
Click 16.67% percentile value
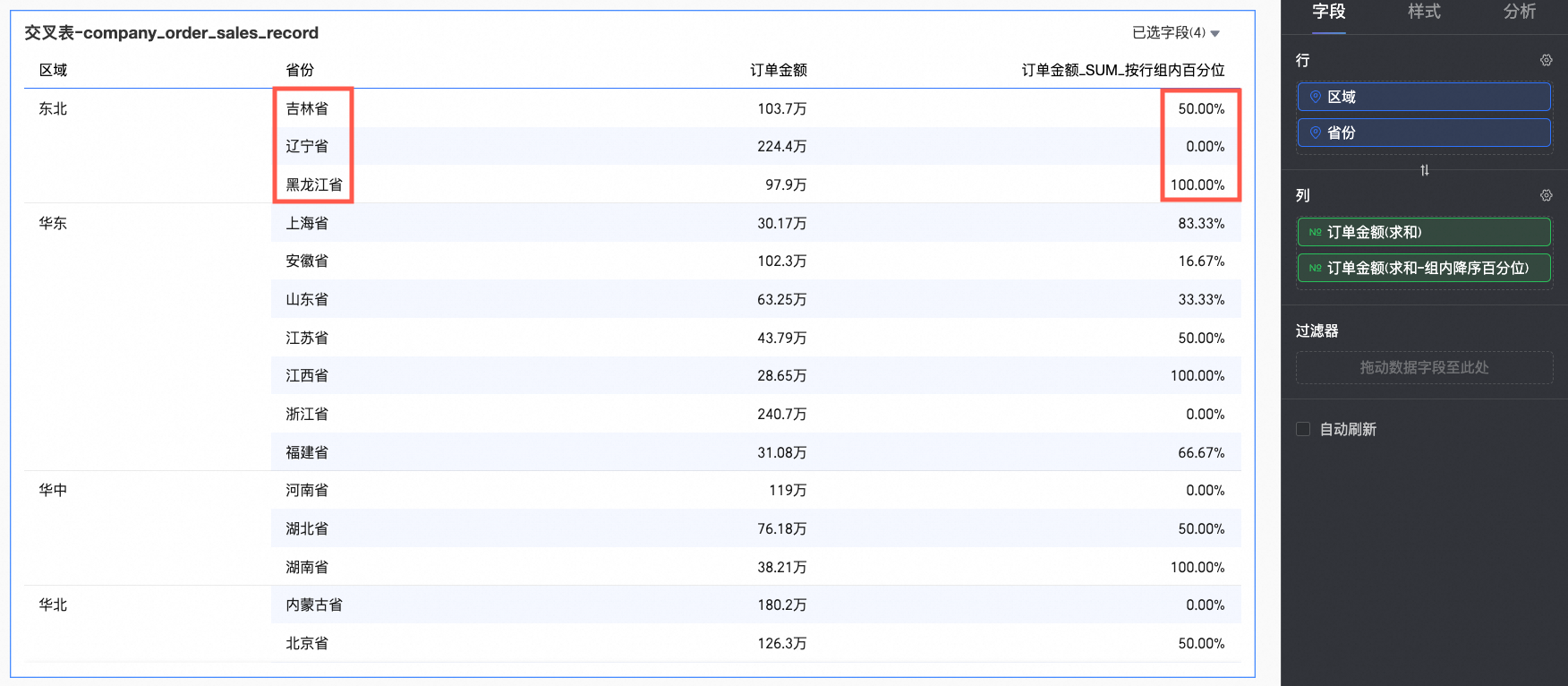(x=1201, y=261)
